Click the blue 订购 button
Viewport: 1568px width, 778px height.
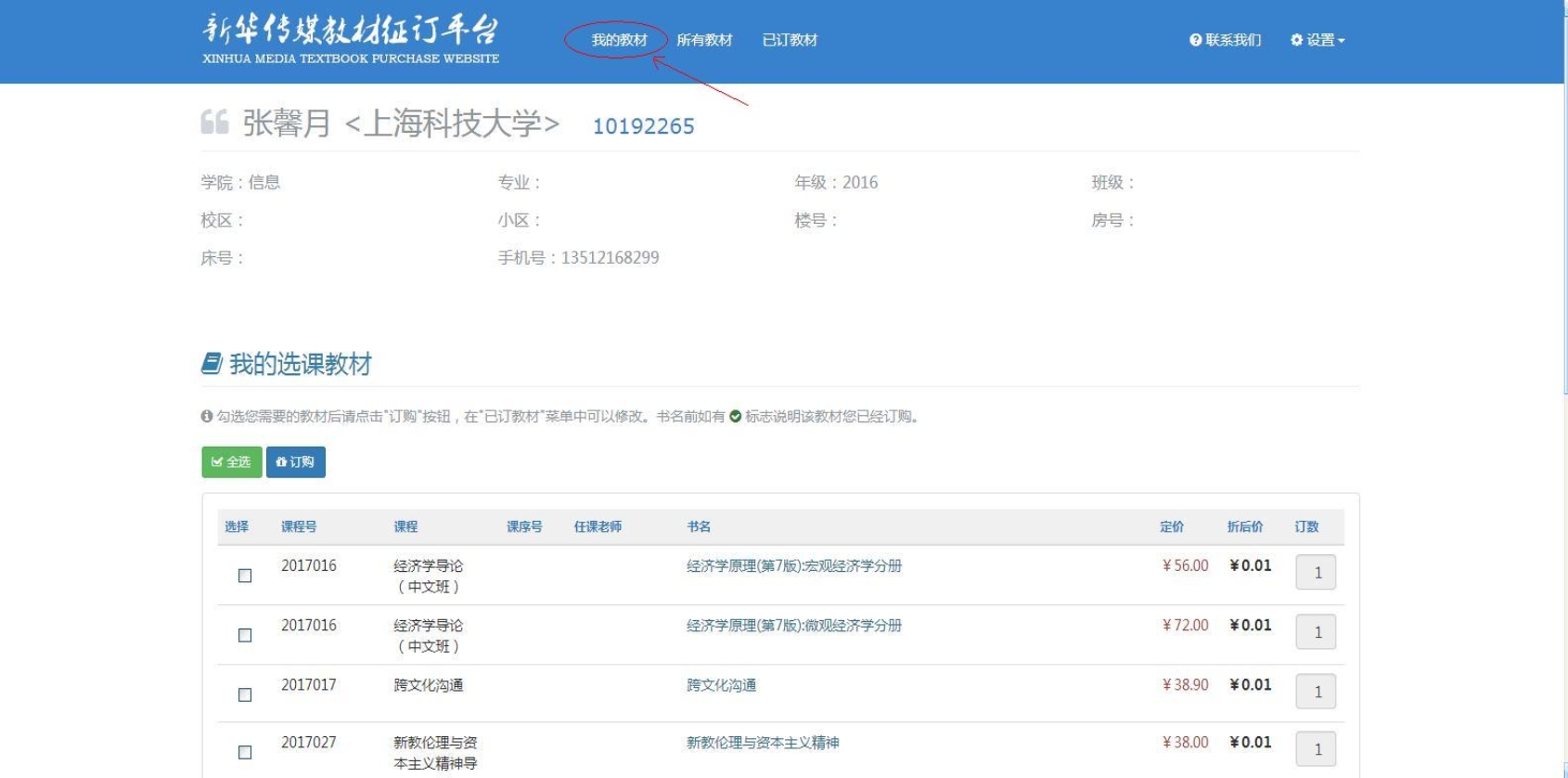click(295, 462)
